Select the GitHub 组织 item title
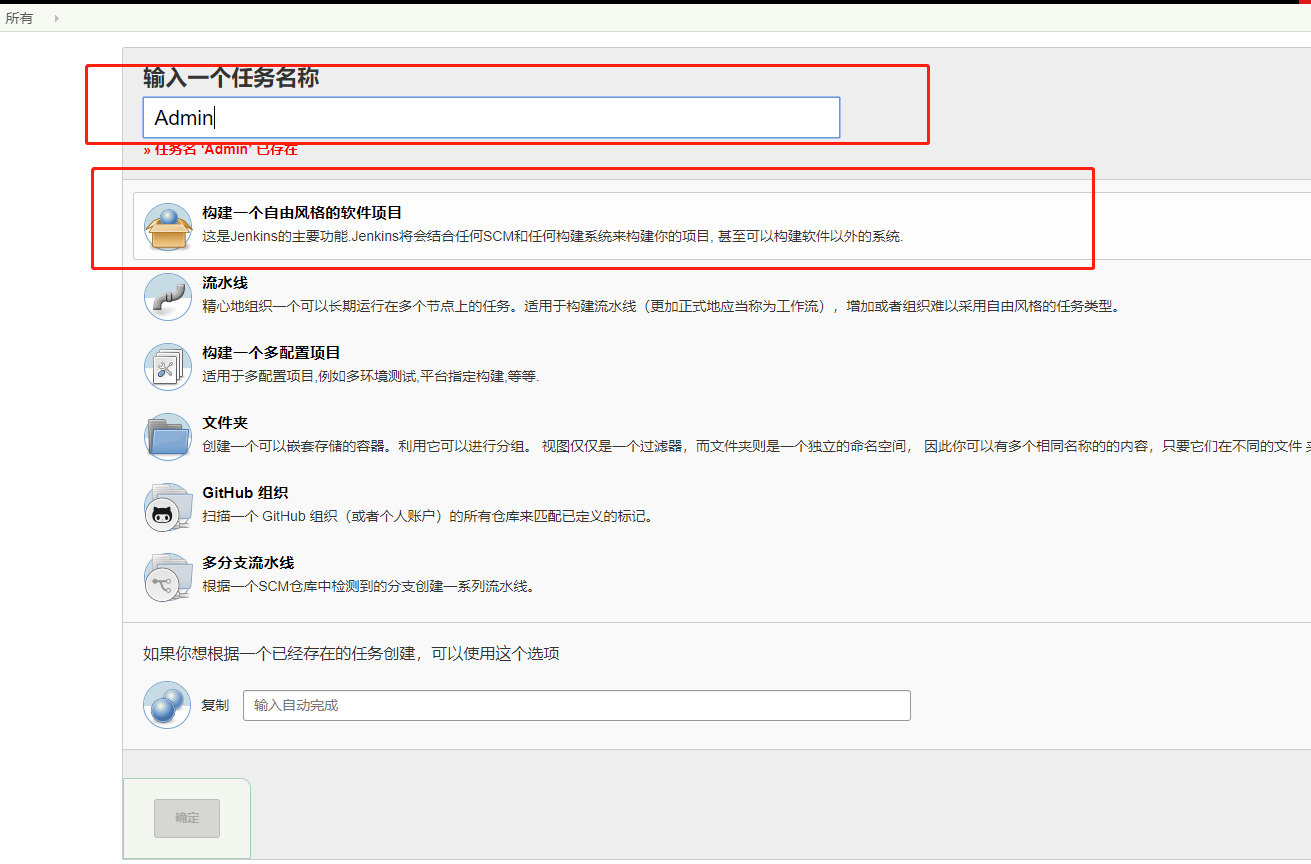This screenshot has height=864, width=1311. coord(245,493)
